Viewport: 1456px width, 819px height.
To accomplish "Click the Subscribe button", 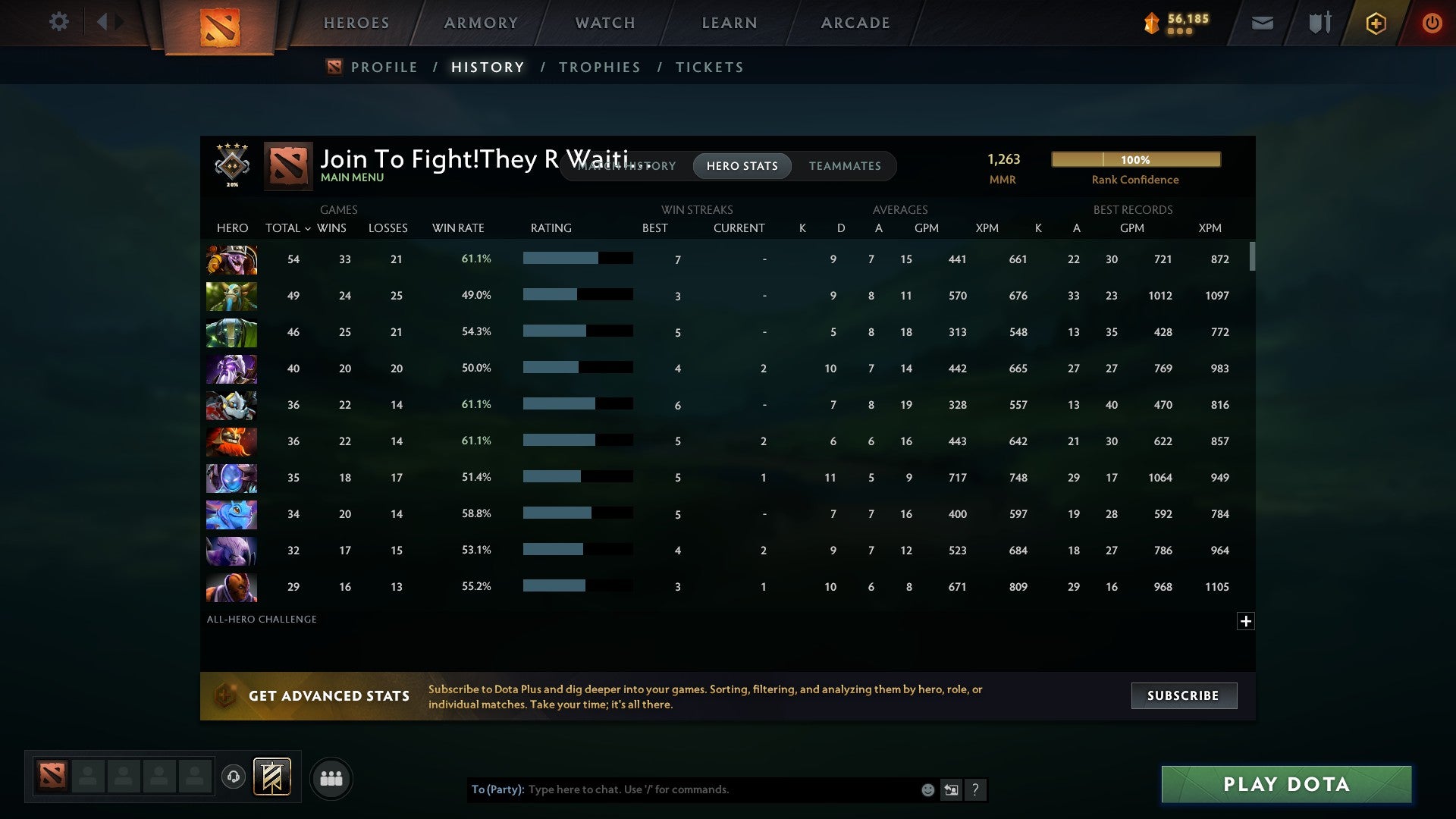I will (x=1183, y=695).
